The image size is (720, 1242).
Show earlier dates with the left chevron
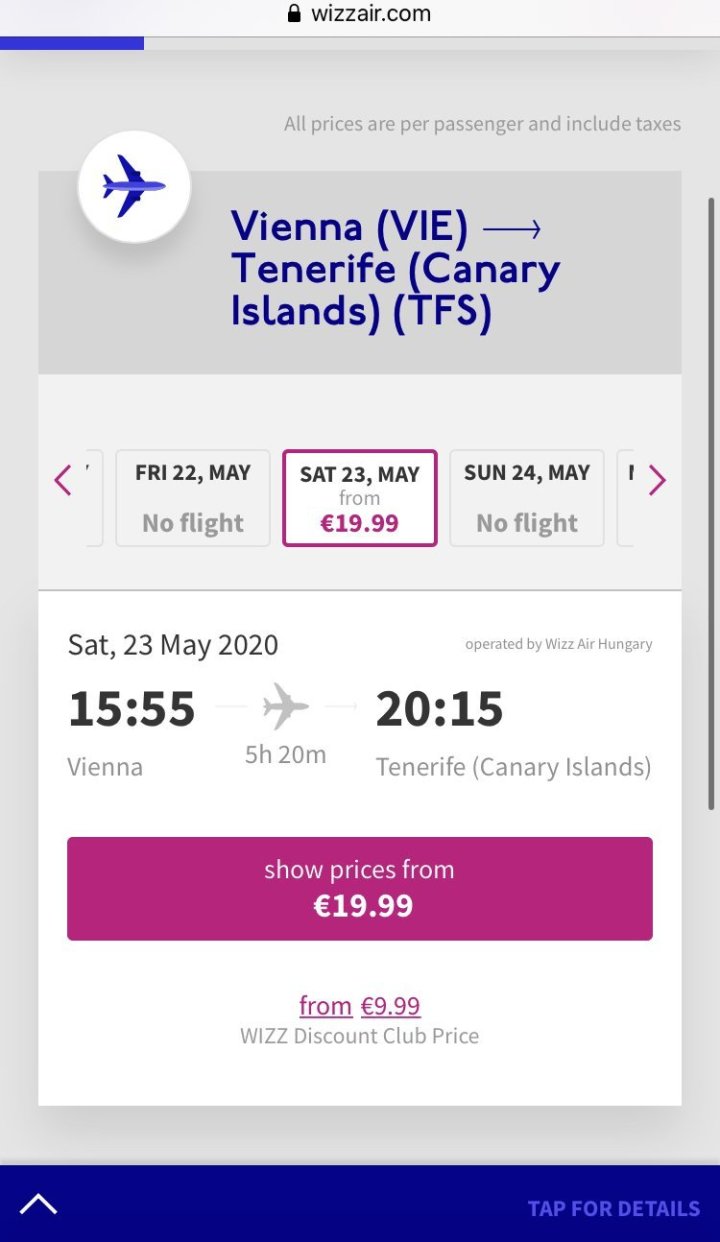tap(63, 481)
